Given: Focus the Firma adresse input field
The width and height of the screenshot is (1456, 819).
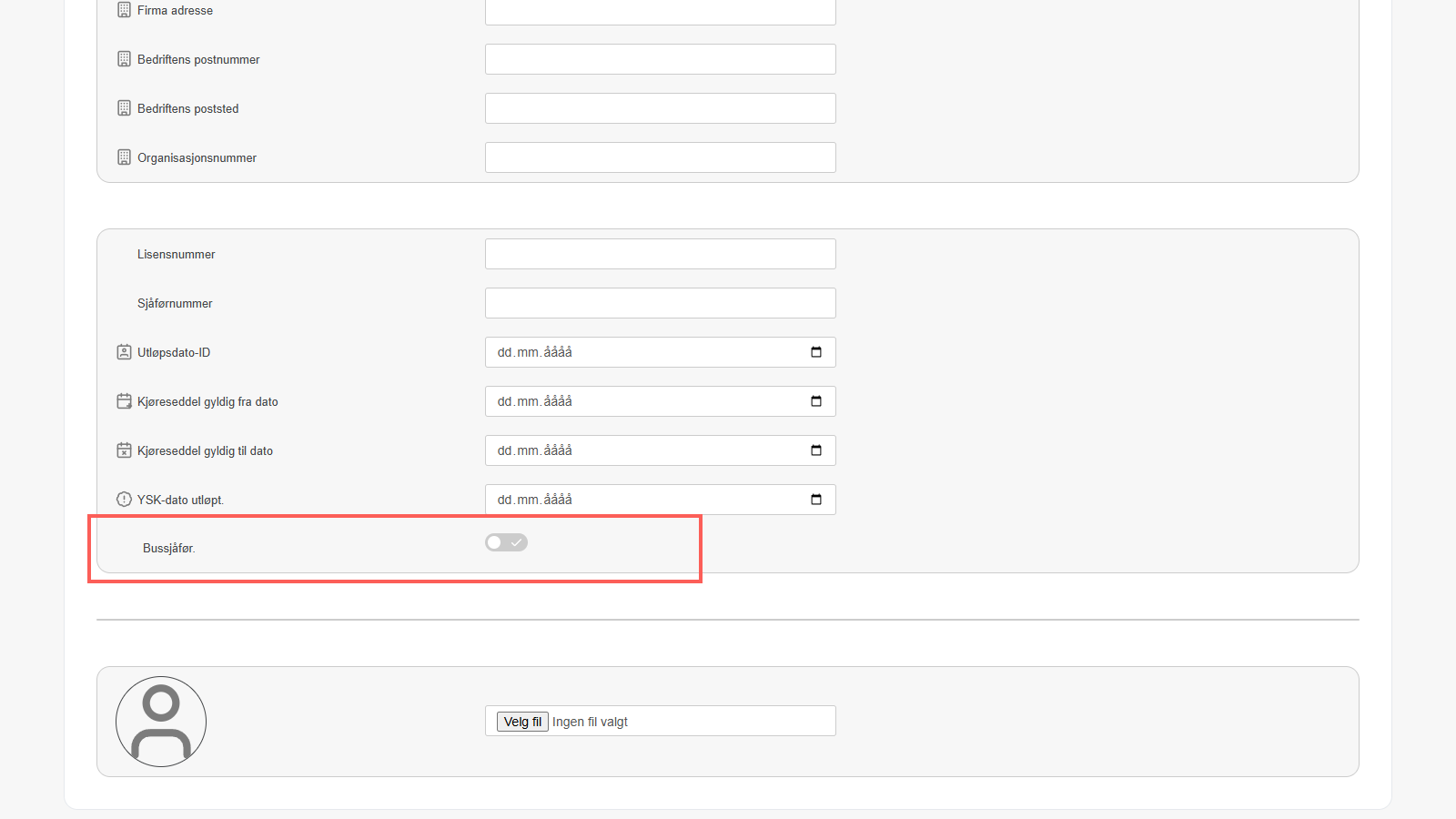Looking at the screenshot, I should [x=661, y=10].
